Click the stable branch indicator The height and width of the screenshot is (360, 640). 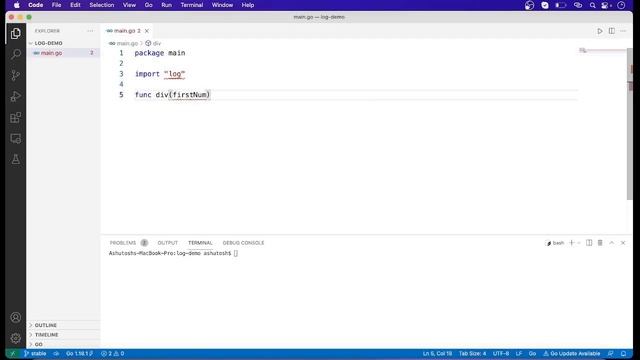(x=35, y=353)
